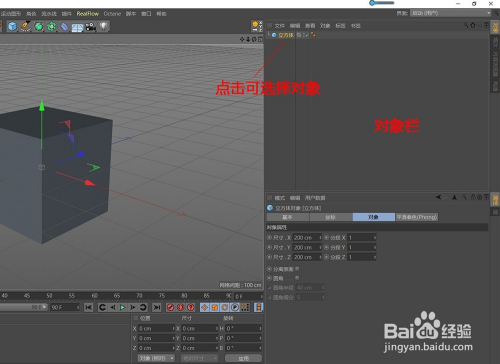The image size is (500, 364).
Task: Step back one frame
Action: pos(113,307)
